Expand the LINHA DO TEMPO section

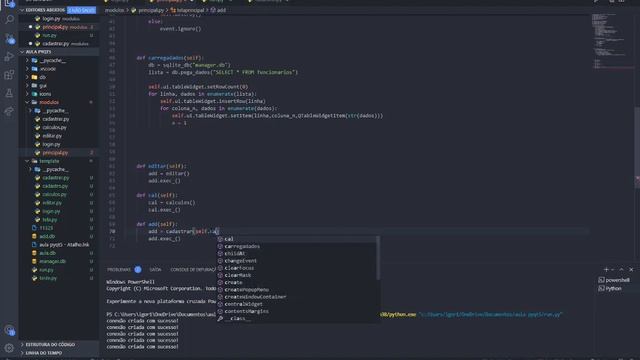tap(44, 353)
